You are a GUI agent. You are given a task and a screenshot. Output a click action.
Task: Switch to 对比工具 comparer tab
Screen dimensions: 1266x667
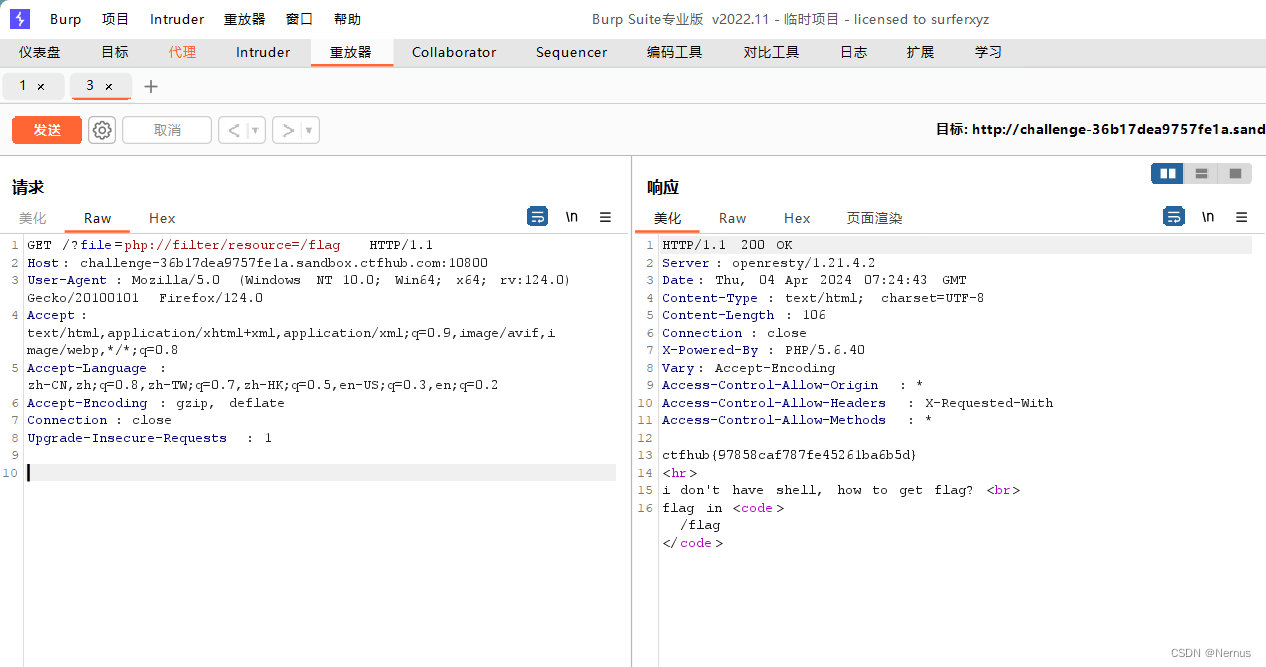772,52
